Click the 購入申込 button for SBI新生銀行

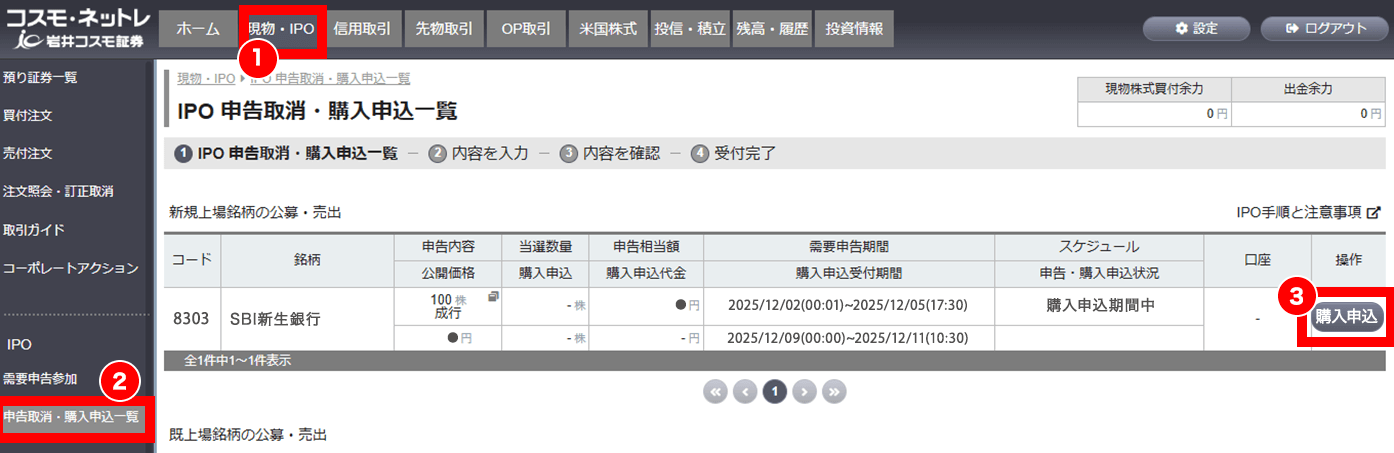point(1346,317)
